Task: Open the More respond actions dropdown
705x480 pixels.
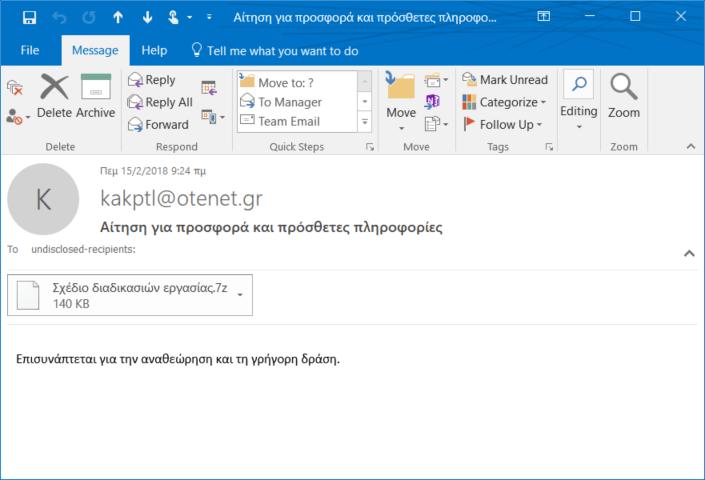Action: coord(213,117)
